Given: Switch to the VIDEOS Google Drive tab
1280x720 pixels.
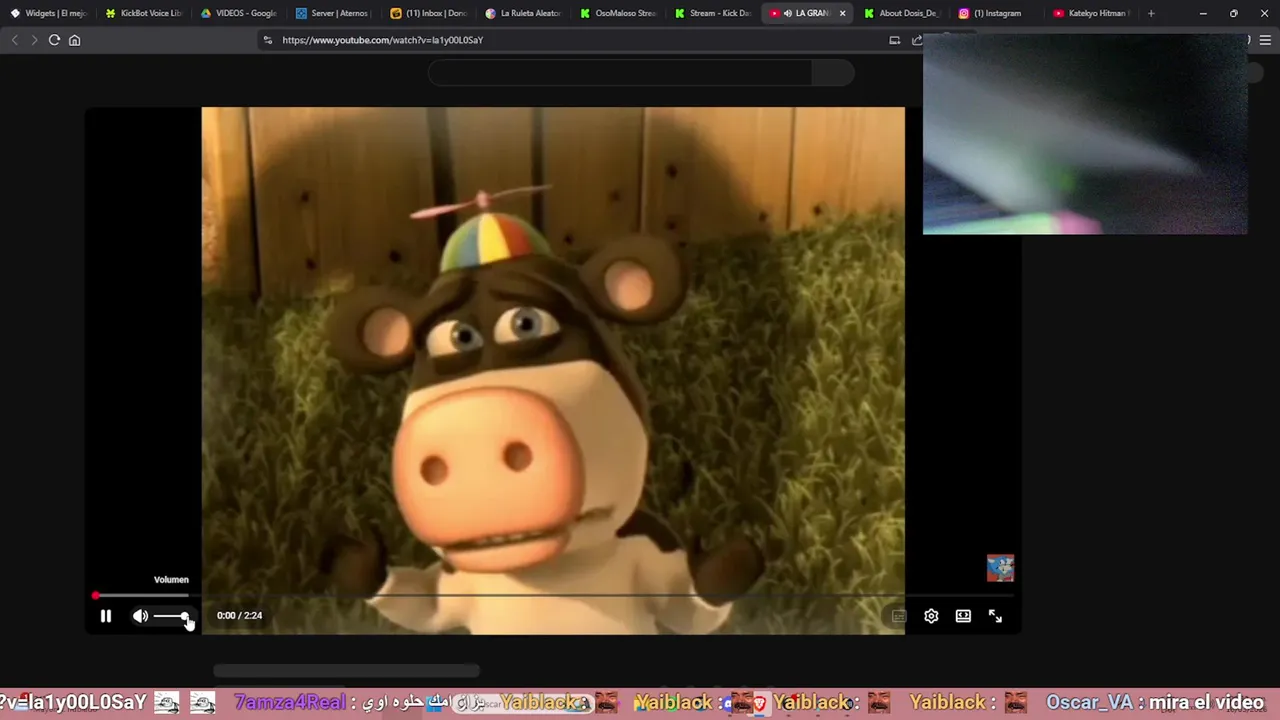Looking at the screenshot, I should click(x=239, y=13).
